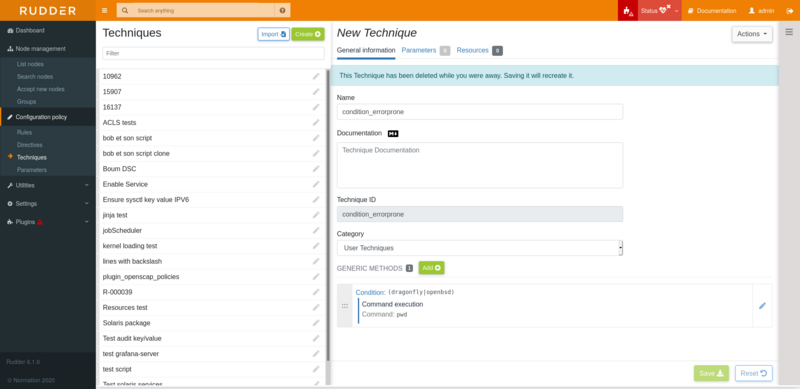Toggle the right side panel hamburger icon
The image size is (800, 389).
[x=789, y=32]
